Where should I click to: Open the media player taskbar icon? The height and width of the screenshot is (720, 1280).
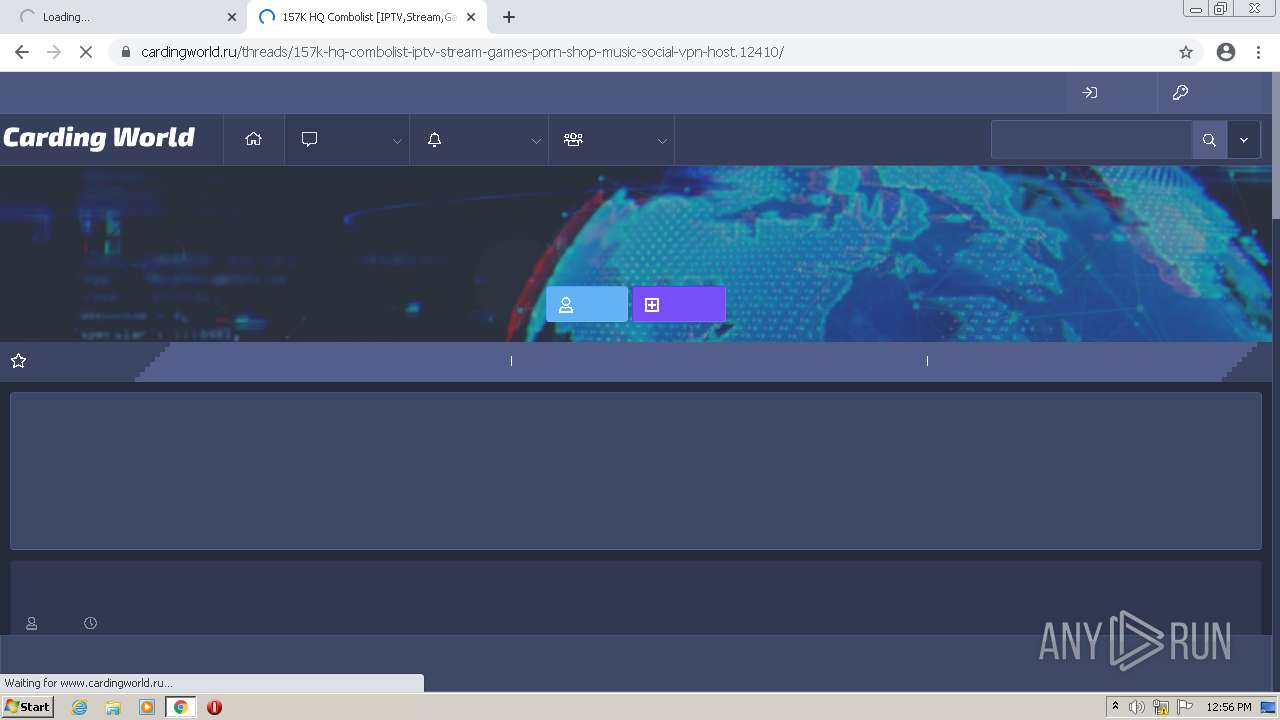pyautogui.click(x=147, y=707)
